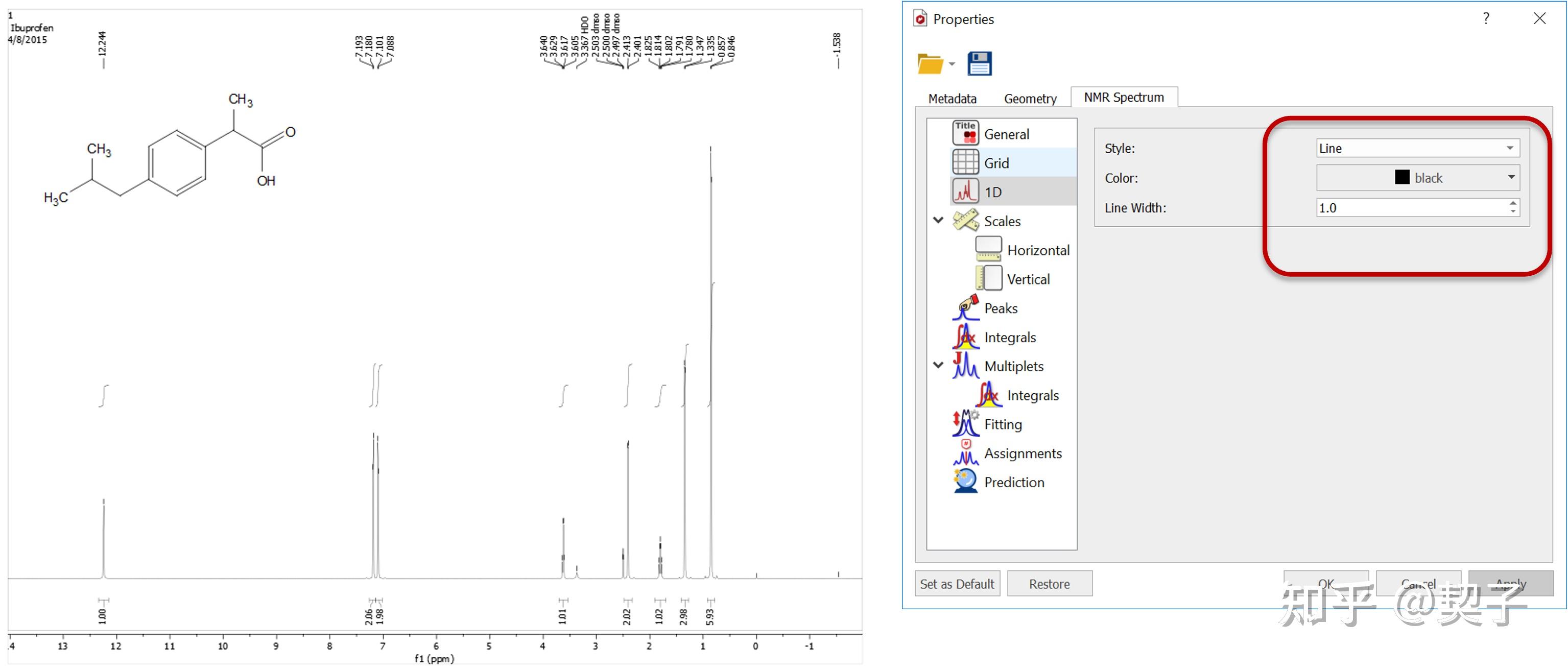Screen dimensions: 1568x669
Task: Increase Line Width with stepper up arrow
Action: 1513,203
